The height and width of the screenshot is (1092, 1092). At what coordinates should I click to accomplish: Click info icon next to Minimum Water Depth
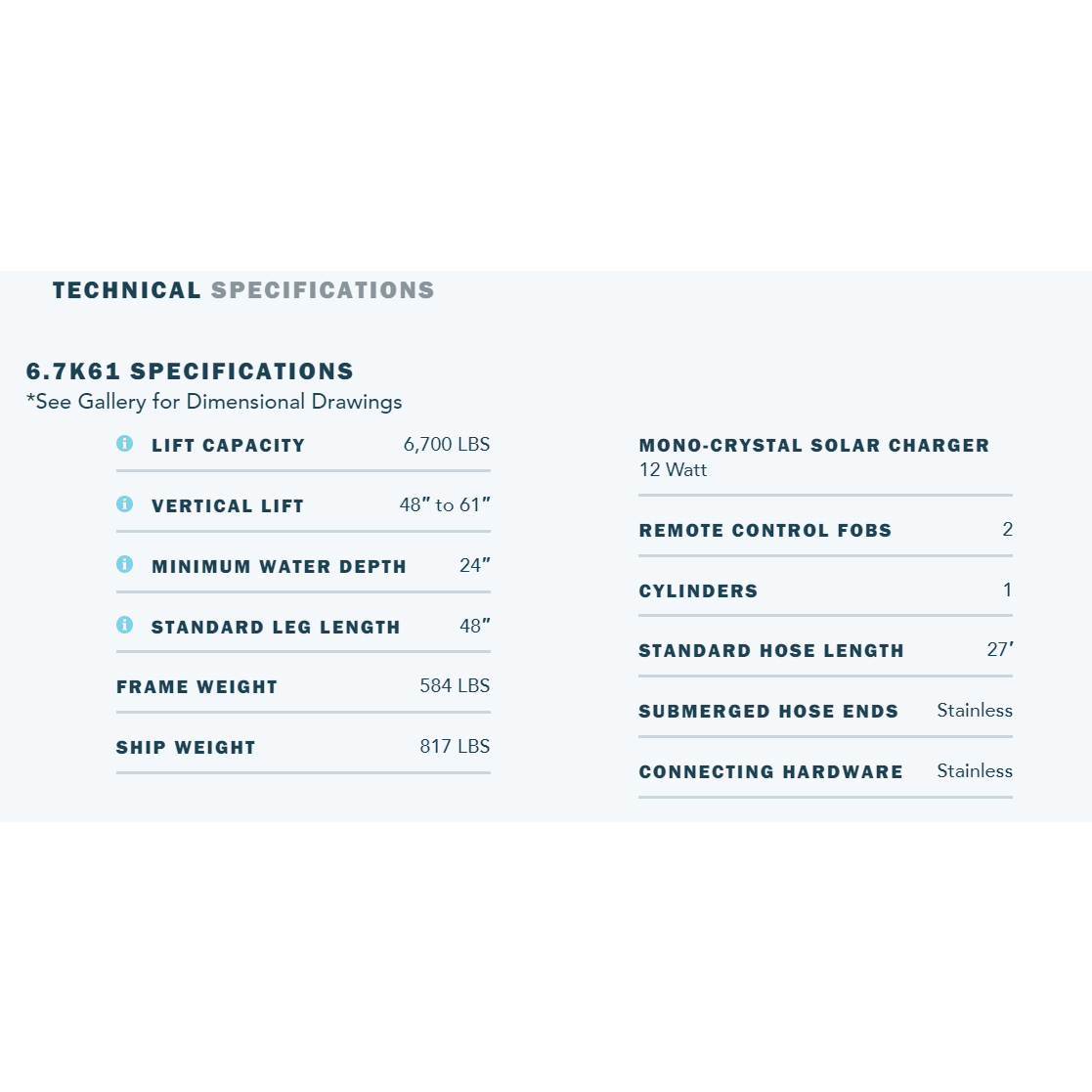coord(125,564)
